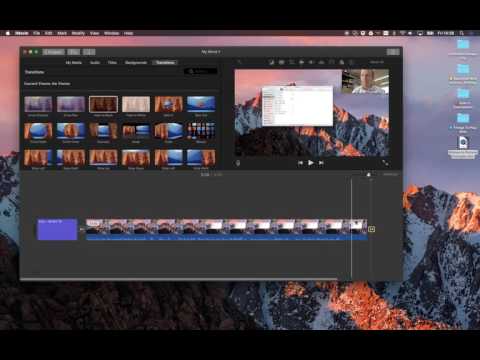Viewport: 480px width, 360px height.
Task: Select the Circle Close transition
Action: (71, 131)
